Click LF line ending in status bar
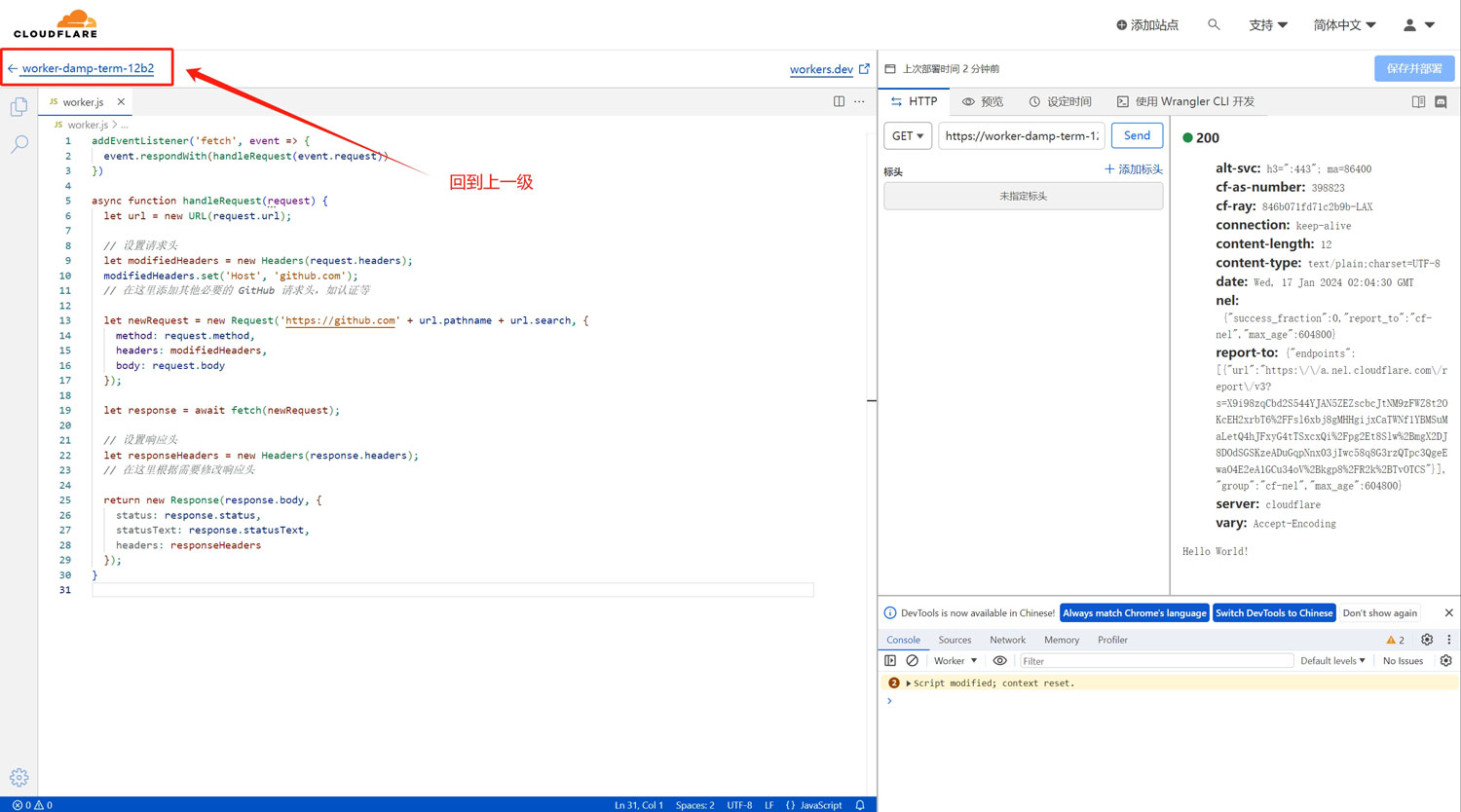Screen dimensions: 1461x812 pos(768,805)
